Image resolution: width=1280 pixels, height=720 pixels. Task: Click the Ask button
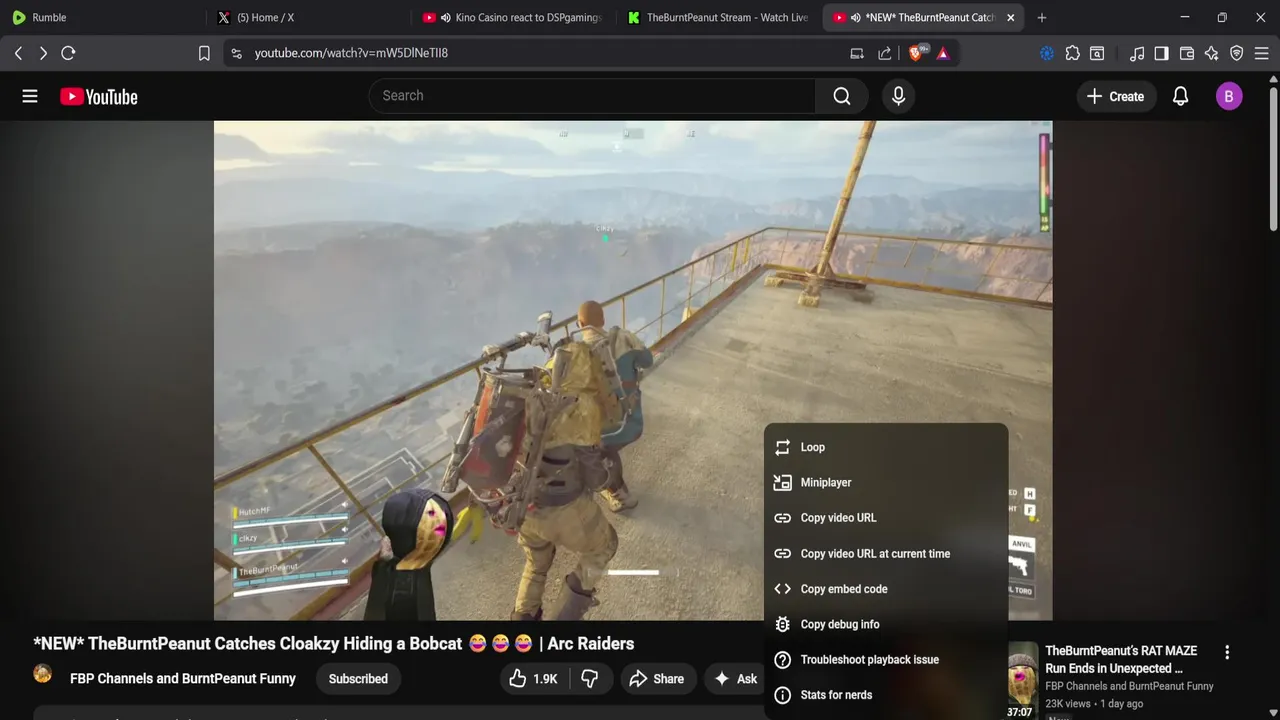736,679
